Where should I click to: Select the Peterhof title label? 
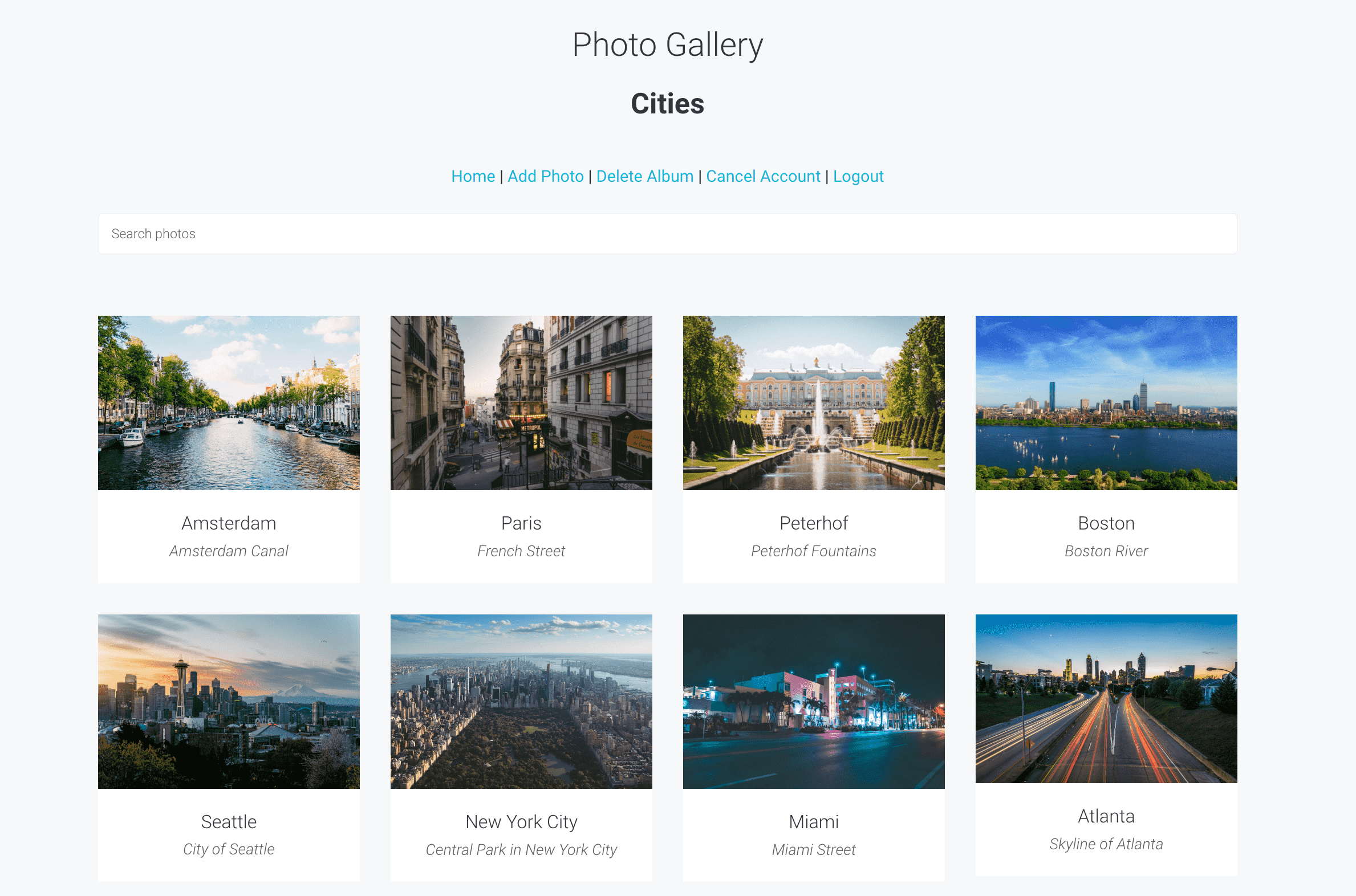point(814,522)
